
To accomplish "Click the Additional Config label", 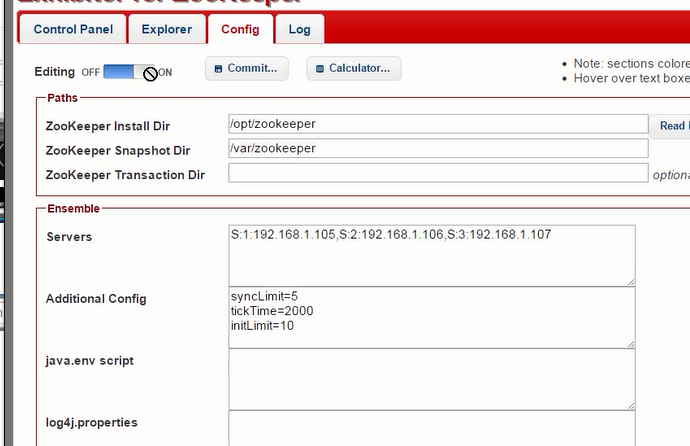I will 96,299.
